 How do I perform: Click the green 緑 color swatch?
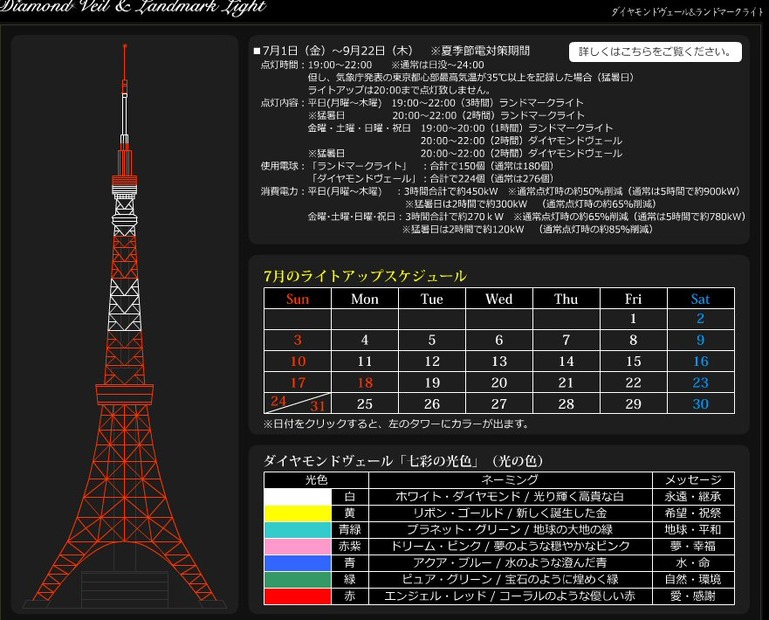[298, 580]
